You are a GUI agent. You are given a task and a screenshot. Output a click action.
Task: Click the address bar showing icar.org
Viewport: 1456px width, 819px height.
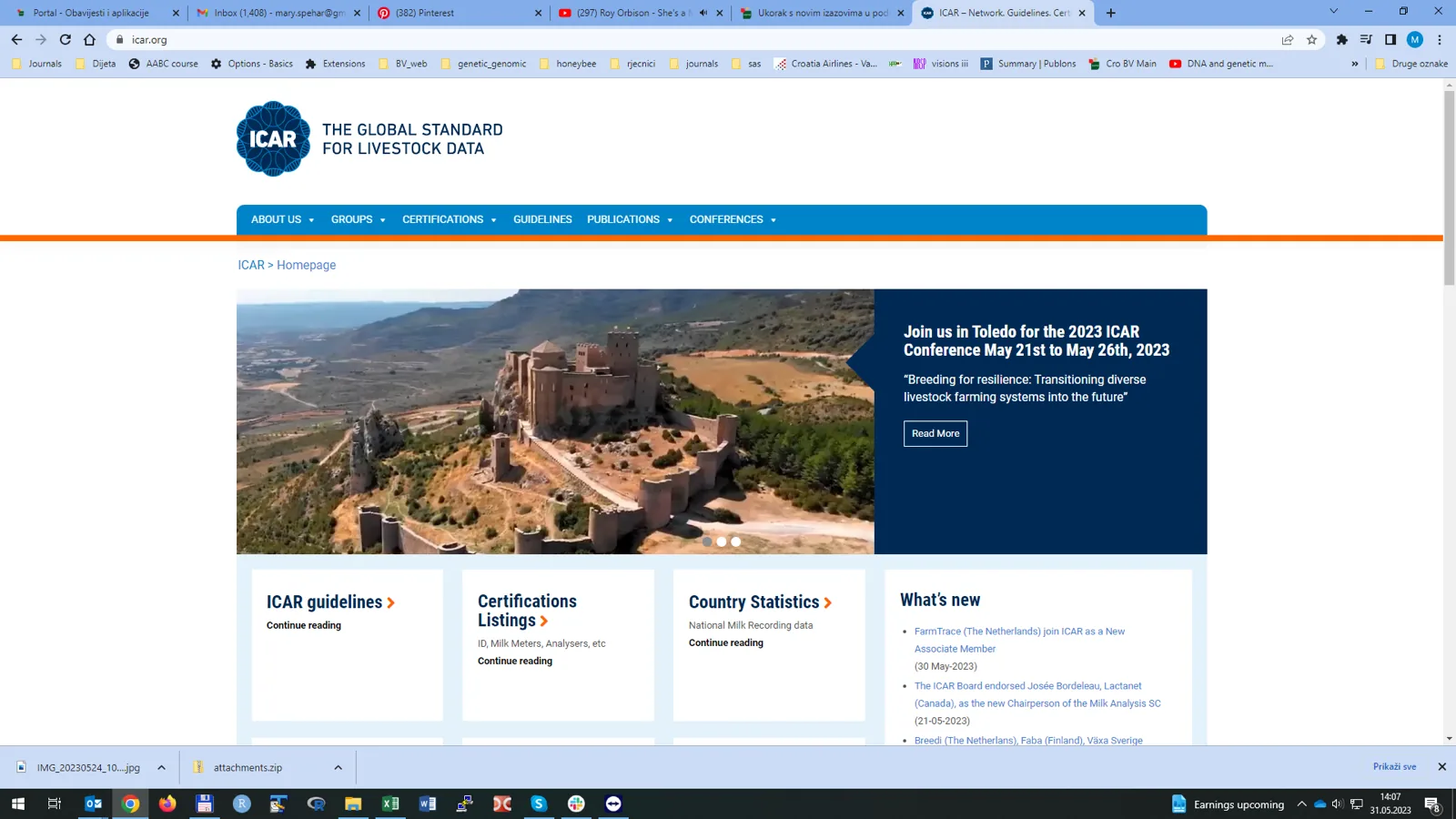click(692, 40)
